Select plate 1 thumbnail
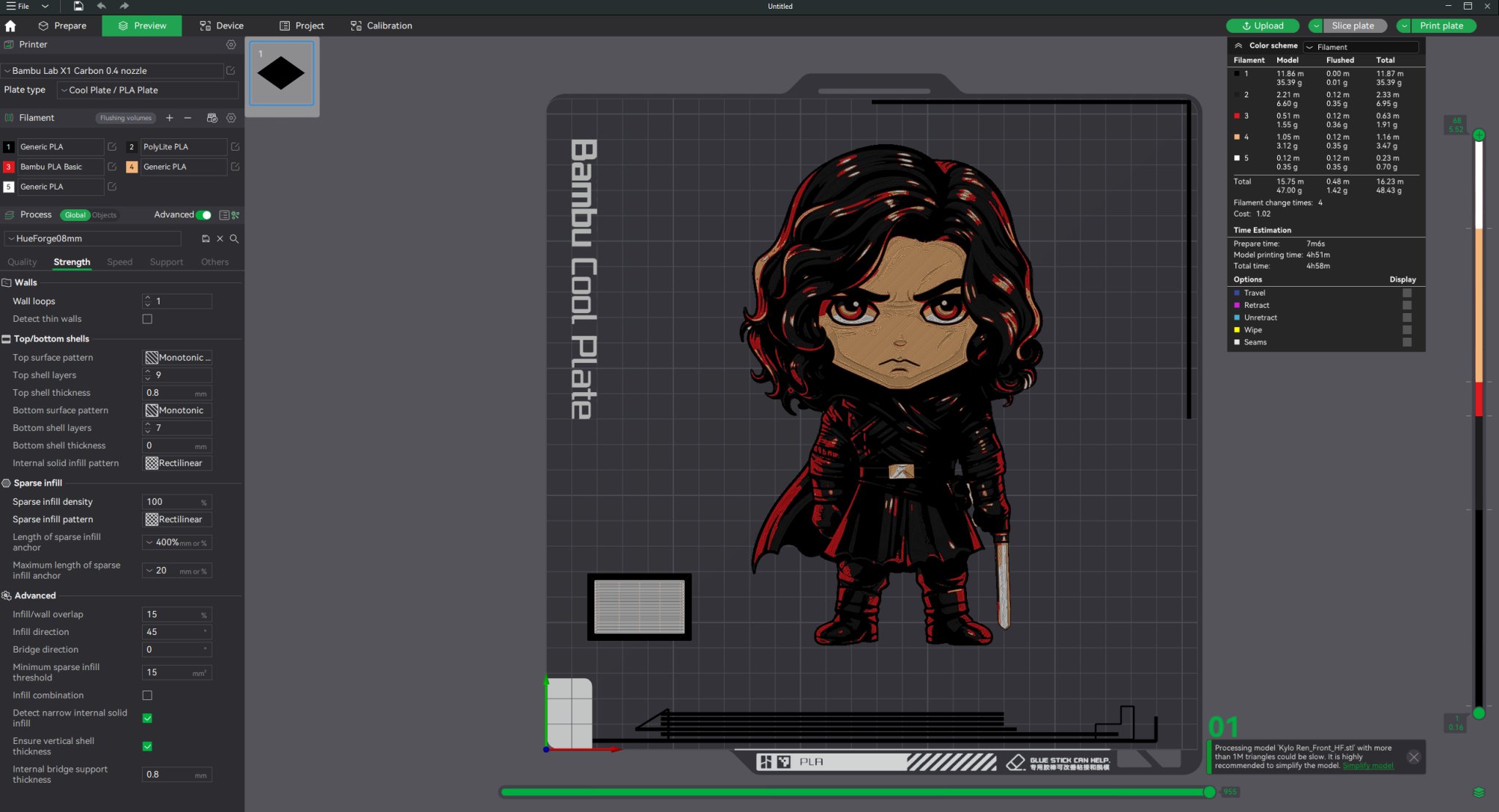The height and width of the screenshot is (812, 1499). (281, 73)
